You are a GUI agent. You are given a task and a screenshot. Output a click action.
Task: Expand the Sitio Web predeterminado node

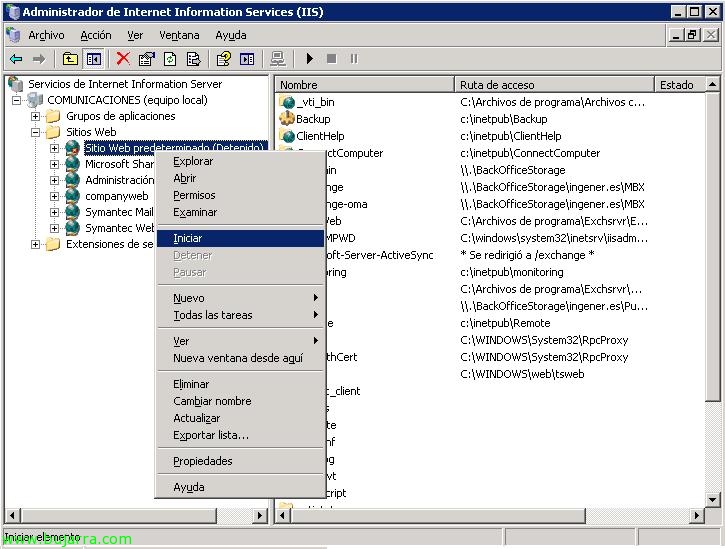(55, 148)
